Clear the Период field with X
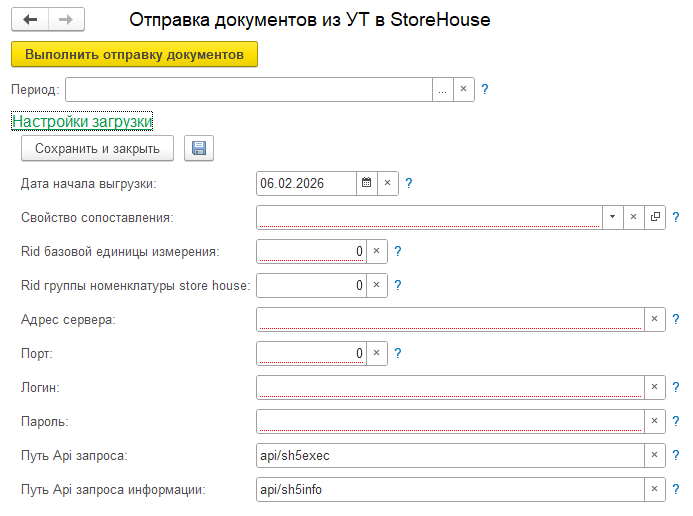 (x=463, y=89)
